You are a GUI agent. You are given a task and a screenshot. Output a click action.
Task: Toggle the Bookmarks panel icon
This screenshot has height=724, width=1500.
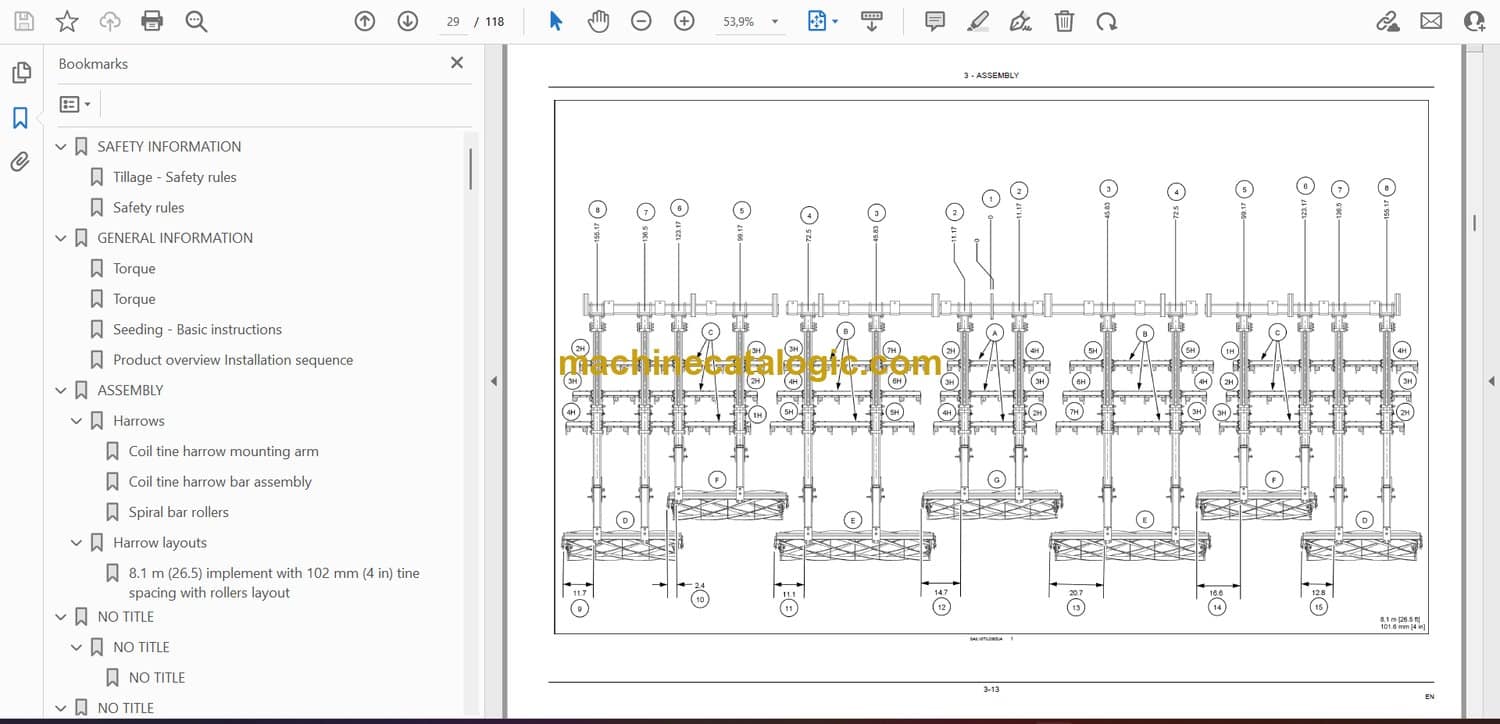(x=20, y=118)
